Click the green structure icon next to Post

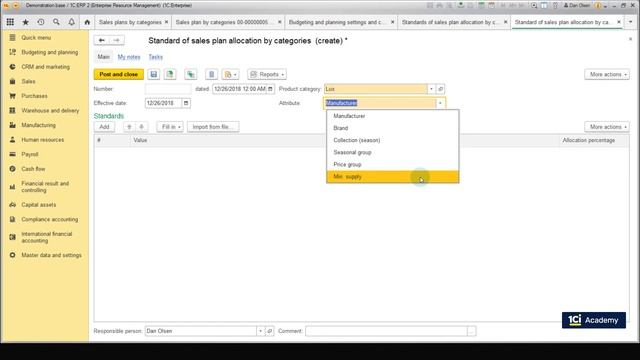tap(191, 74)
